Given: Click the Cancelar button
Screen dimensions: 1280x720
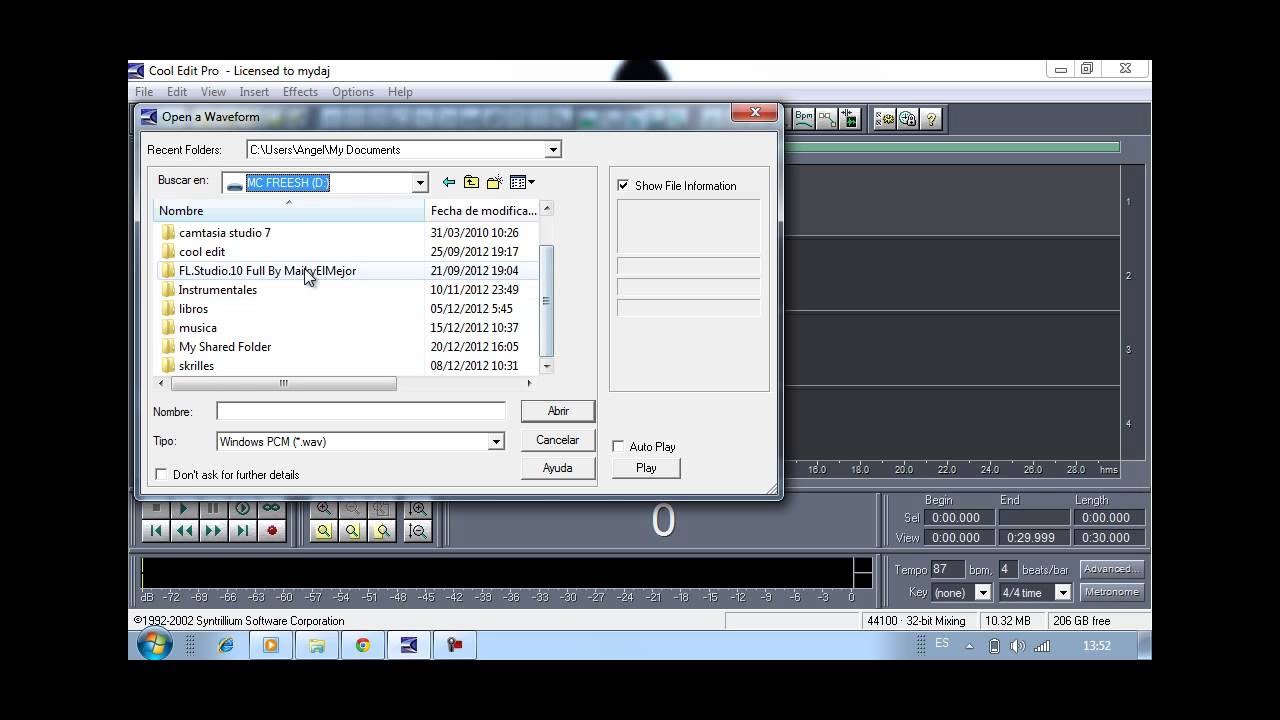Looking at the screenshot, I should 558,440.
